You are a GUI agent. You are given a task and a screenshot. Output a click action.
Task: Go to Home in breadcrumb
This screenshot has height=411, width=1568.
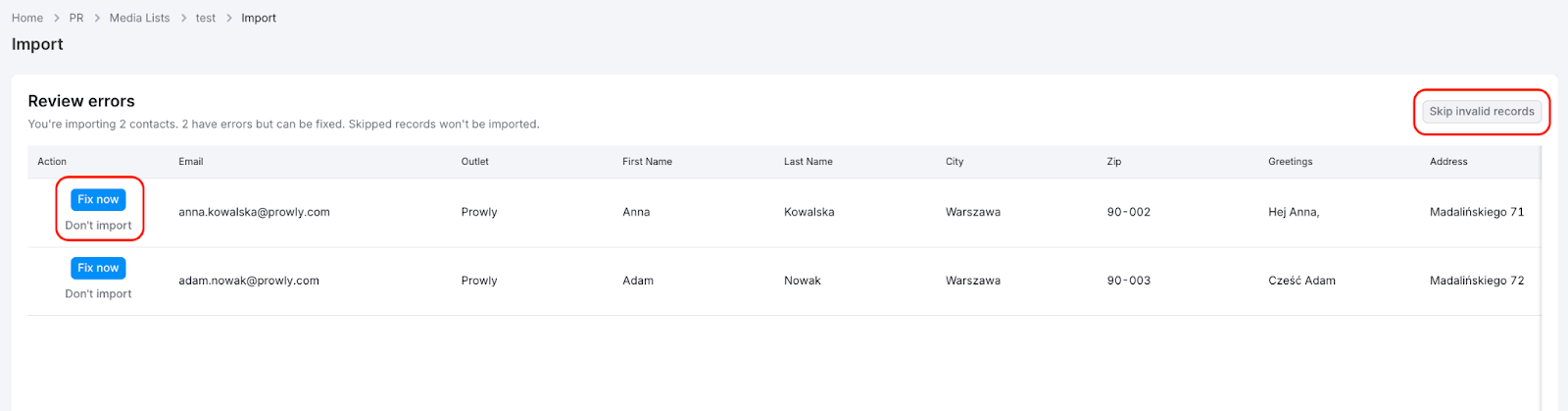pos(27,18)
